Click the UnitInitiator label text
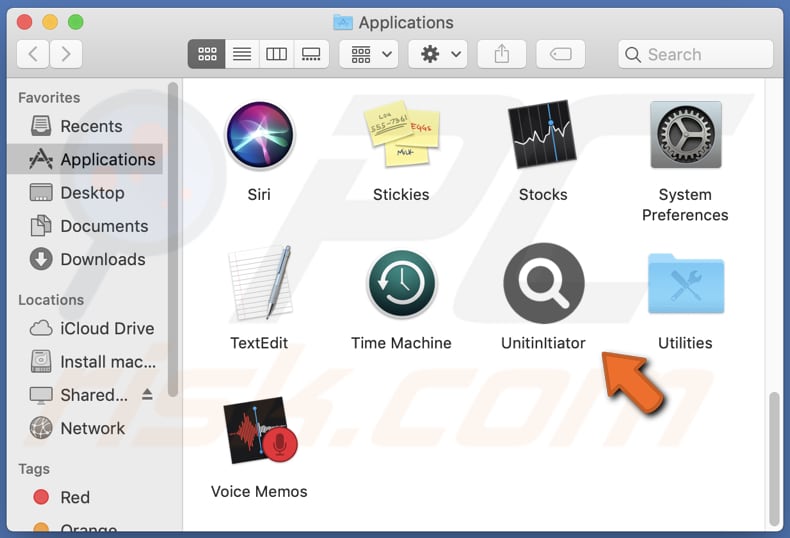Viewport: 790px width, 538px height. tap(543, 343)
